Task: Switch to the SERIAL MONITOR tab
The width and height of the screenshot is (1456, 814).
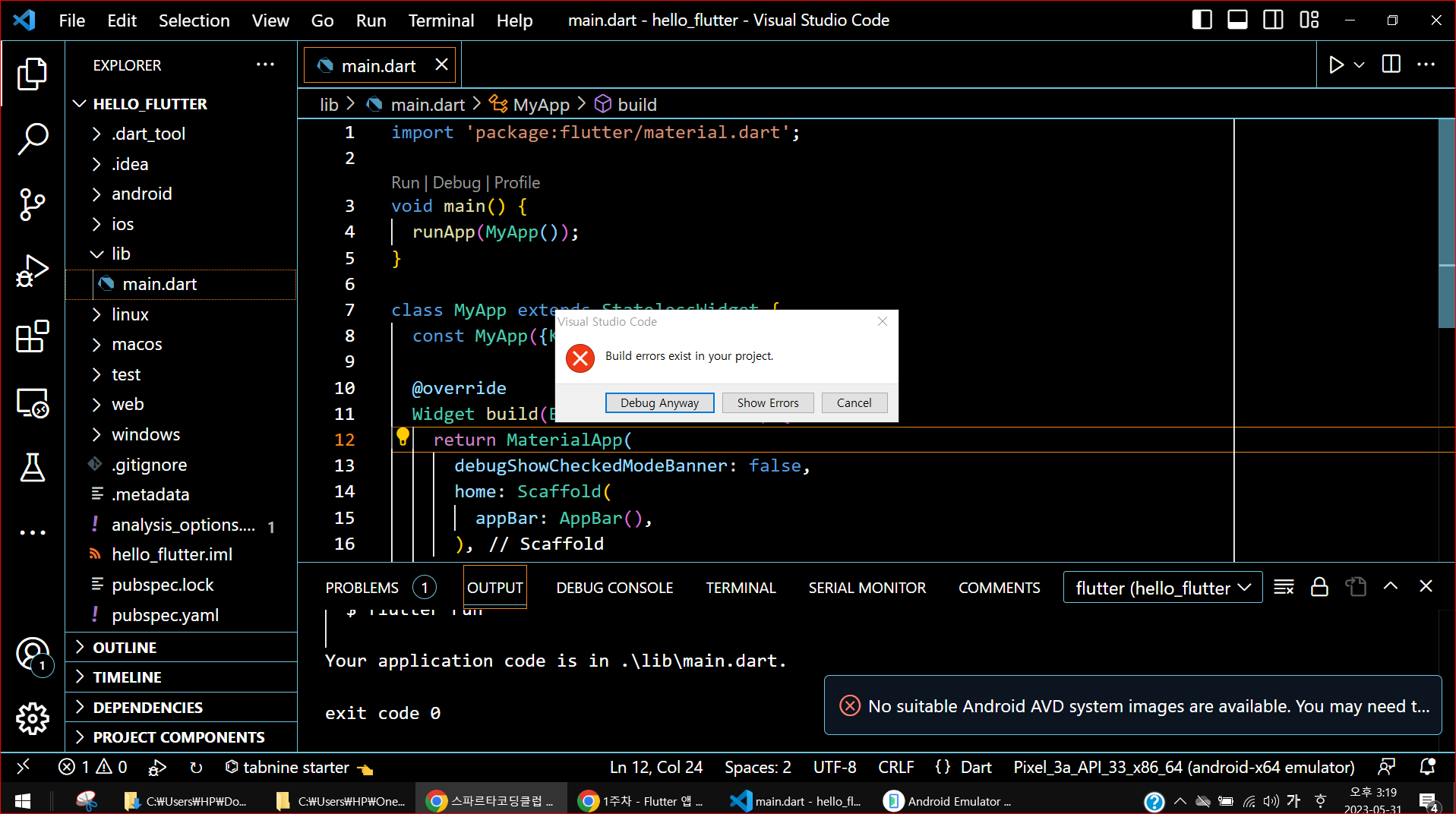Action: pyautogui.click(x=867, y=588)
